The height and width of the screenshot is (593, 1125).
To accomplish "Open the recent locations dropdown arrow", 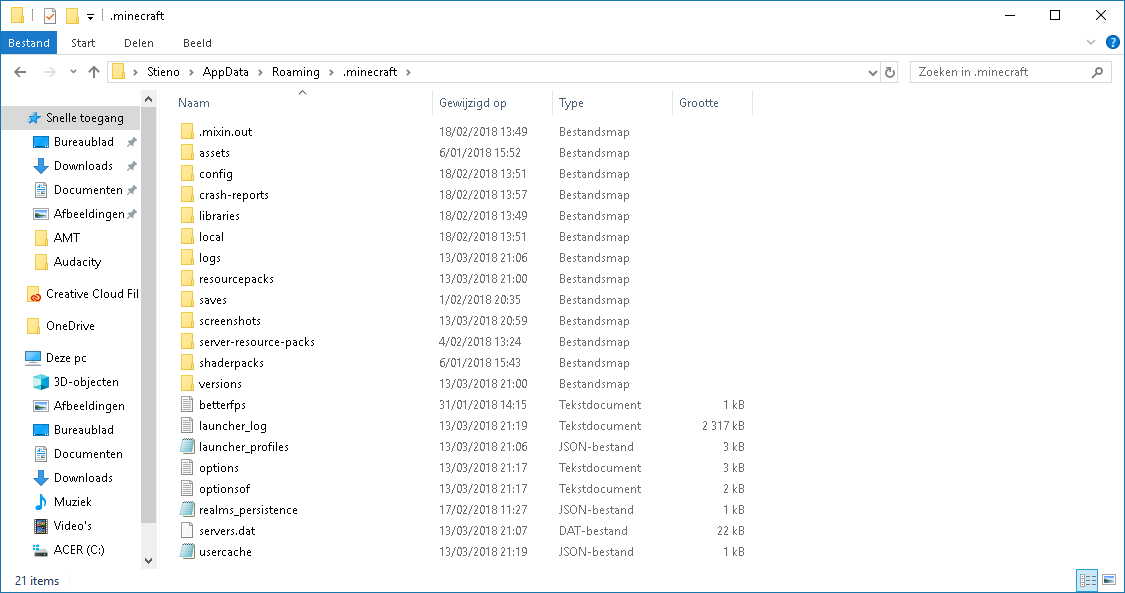I will pos(73,72).
